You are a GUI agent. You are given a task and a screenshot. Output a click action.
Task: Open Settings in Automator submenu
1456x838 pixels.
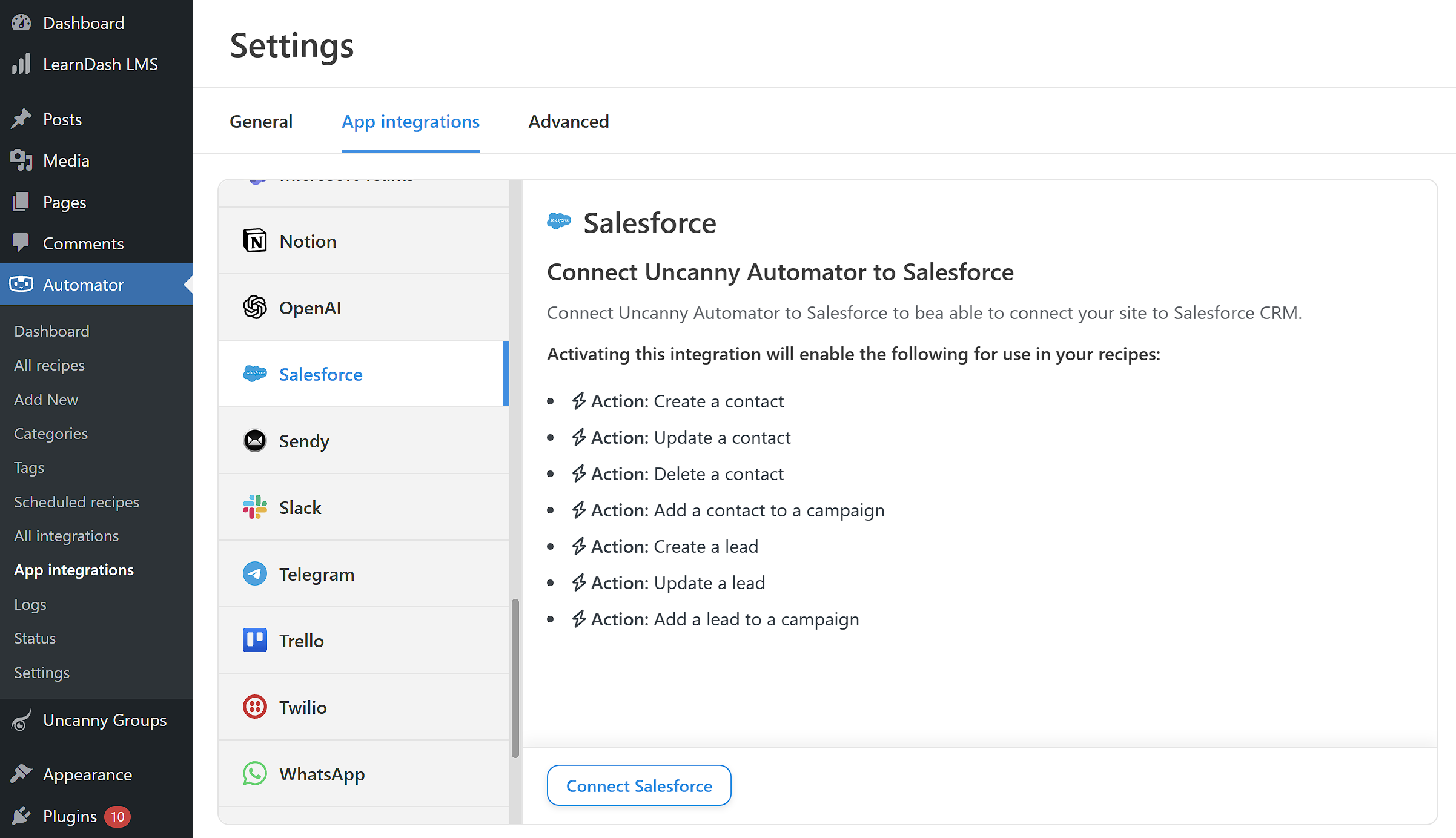tap(42, 673)
